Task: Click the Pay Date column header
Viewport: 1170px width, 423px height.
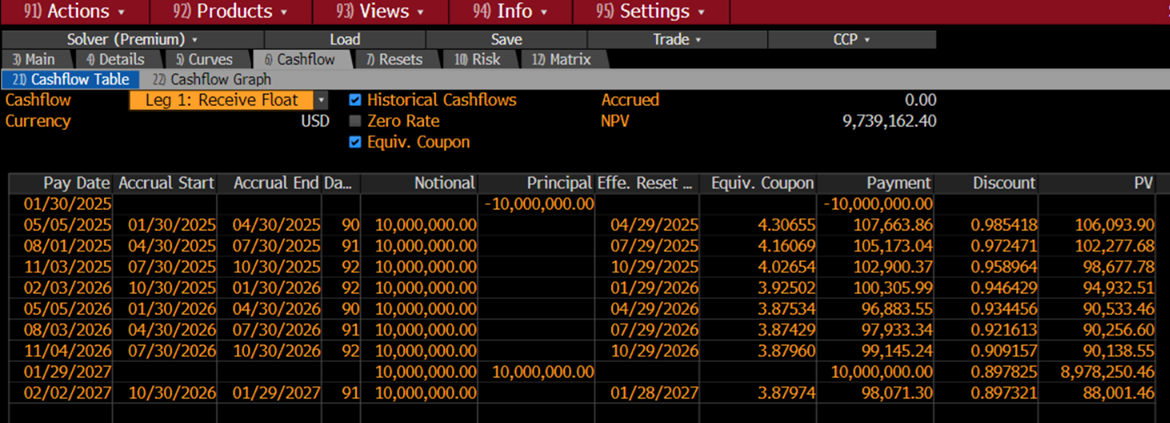Action: tap(60, 183)
